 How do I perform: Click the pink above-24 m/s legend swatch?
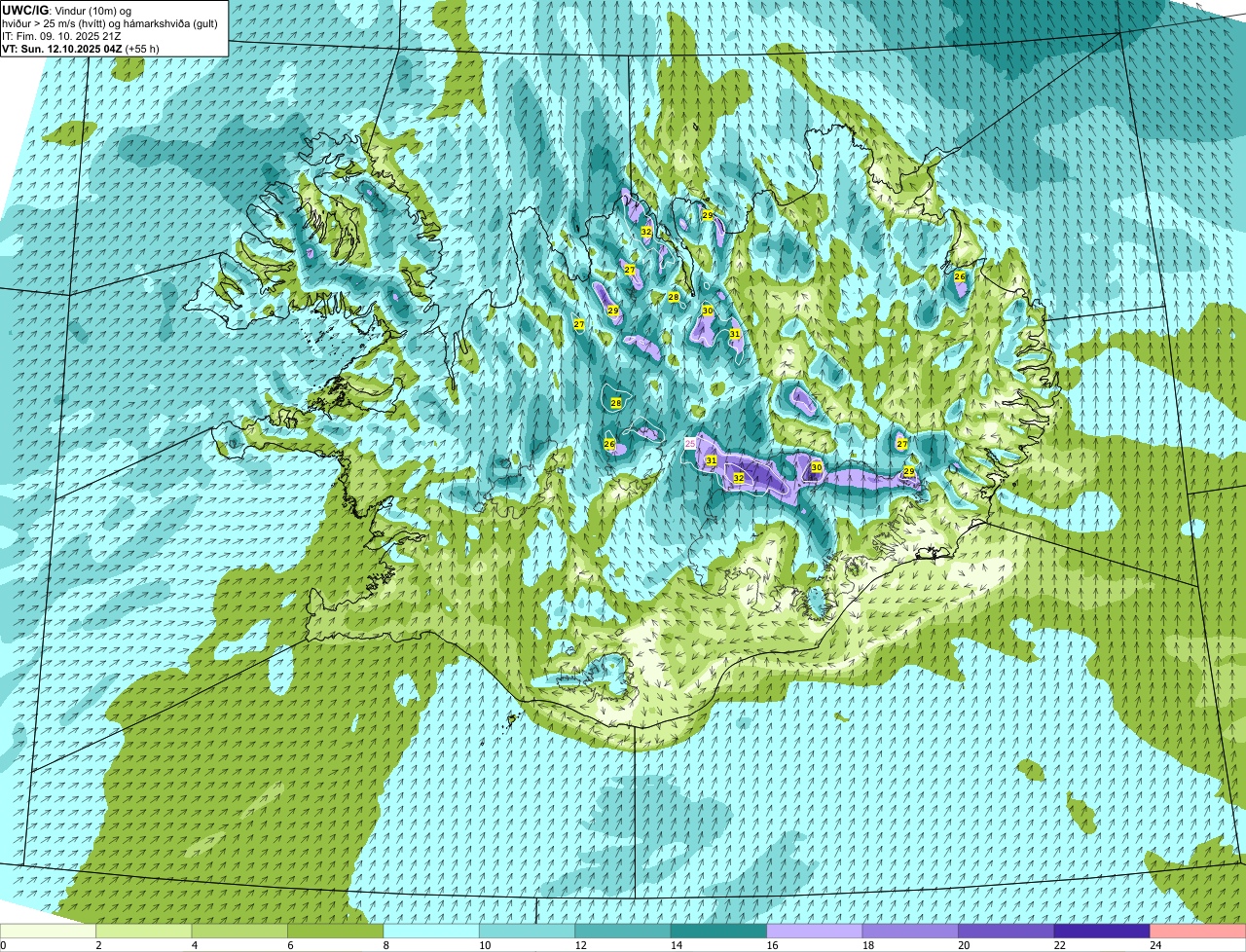[x=1198, y=931]
